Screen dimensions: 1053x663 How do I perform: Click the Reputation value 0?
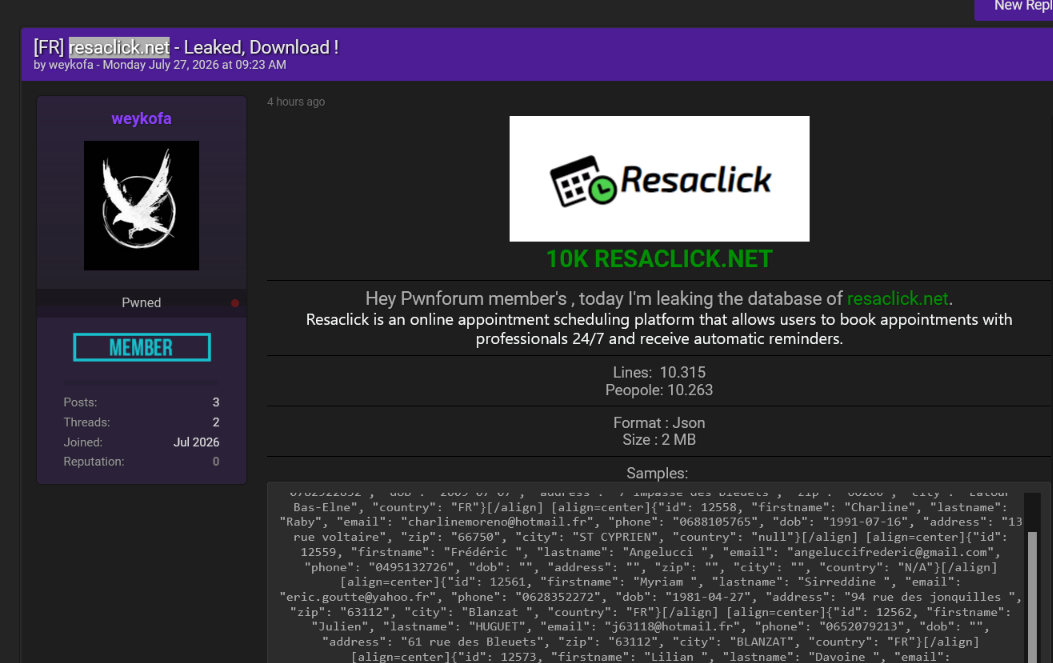click(x=216, y=461)
